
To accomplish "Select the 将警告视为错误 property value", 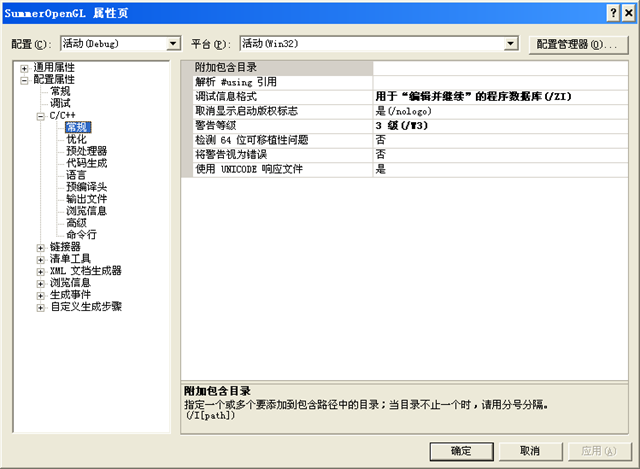I will tap(498, 155).
